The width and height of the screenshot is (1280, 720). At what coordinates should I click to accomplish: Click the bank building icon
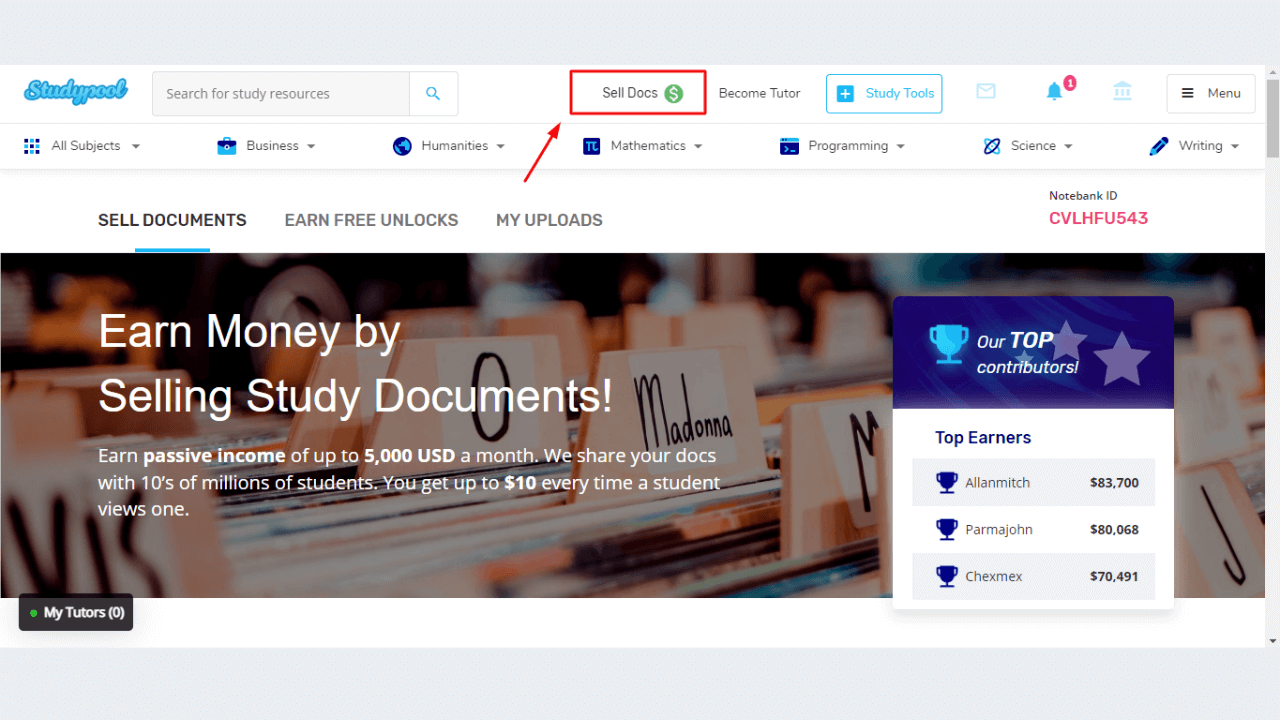[x=1122, y=91]
